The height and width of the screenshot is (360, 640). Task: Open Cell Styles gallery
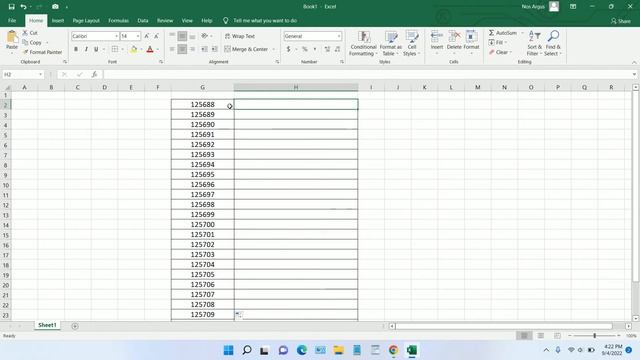tap(411, 44)
